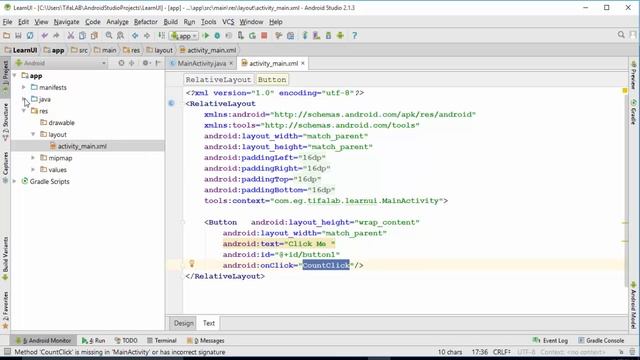Open the Build menu
Screen dimensions: 640x360
171,22
